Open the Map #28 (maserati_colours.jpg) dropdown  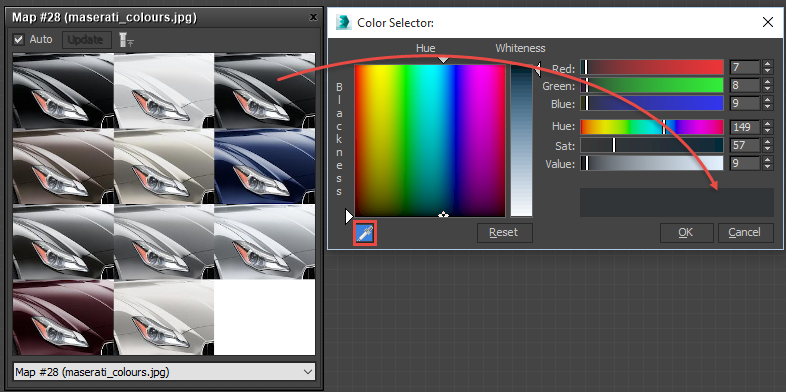[163, 372]
